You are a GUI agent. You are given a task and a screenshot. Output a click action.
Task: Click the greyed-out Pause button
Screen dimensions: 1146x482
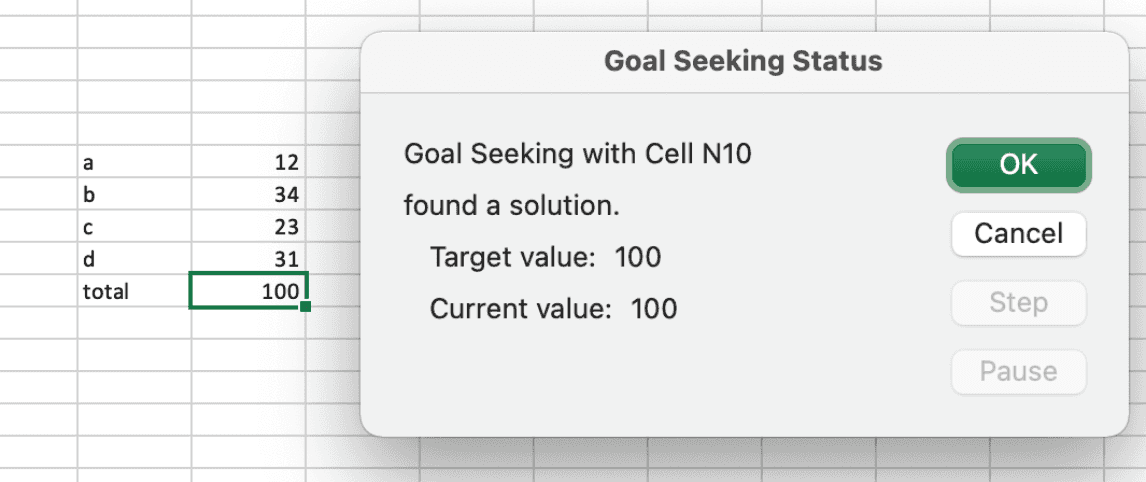pyautogui.click(x=1018, y=372)
